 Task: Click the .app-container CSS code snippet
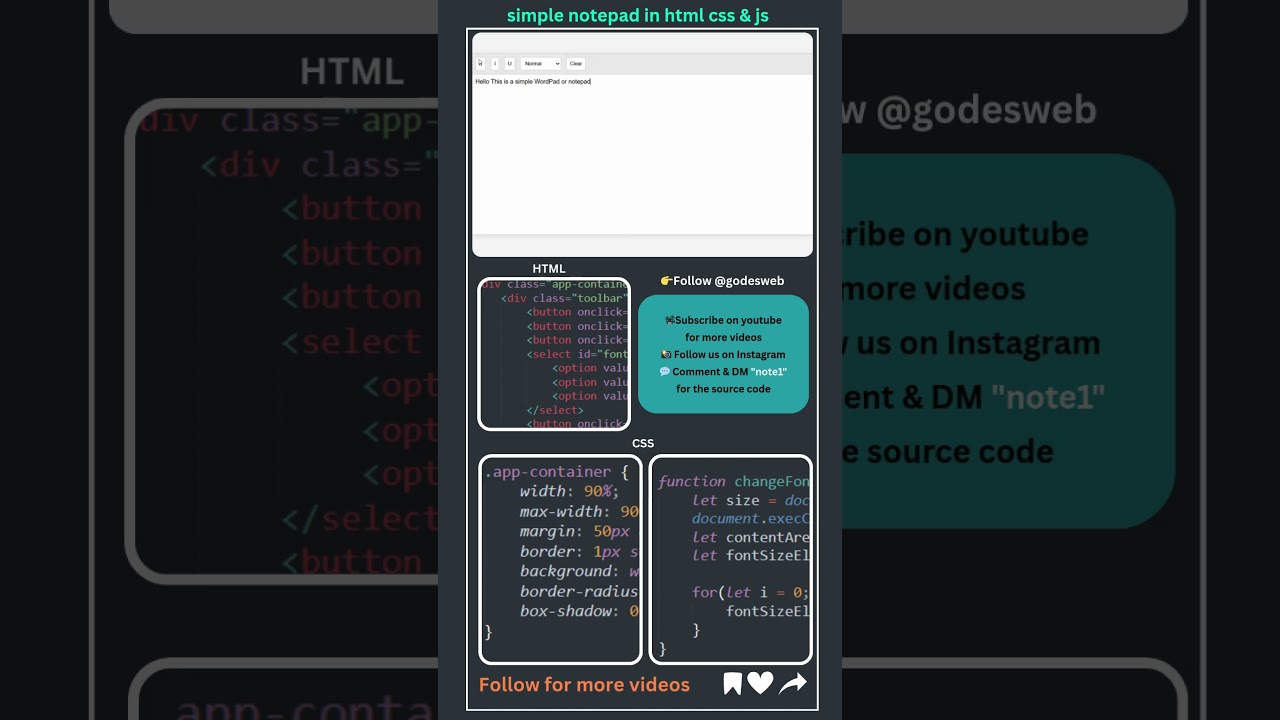[x=561, y=559]
